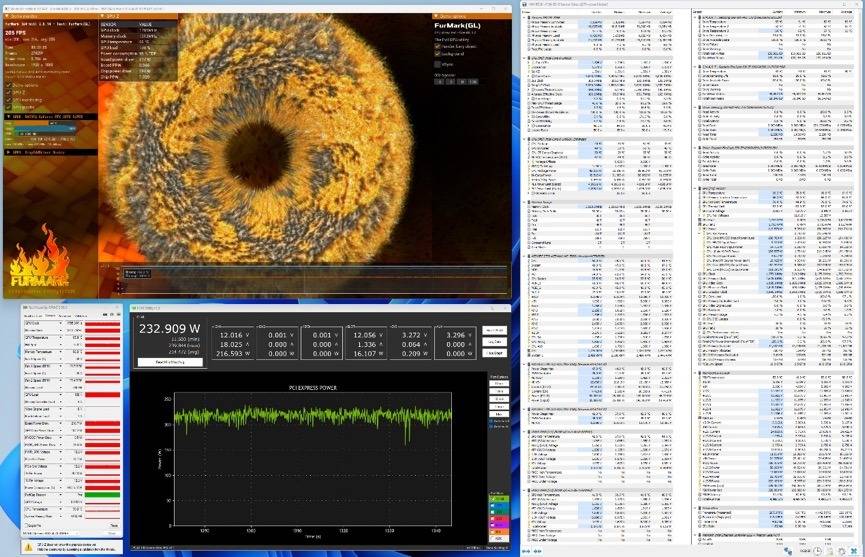Enable the Wireframe checkbox in FurMark

point(437,64)
